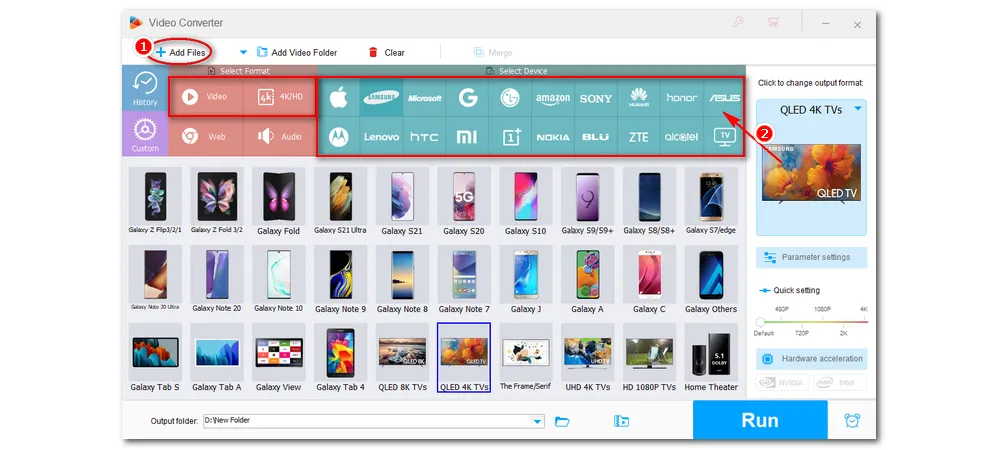The image size is (1000, 450).
Task: Toggle Intel hardware acceleration
Action: coord(839,382)
